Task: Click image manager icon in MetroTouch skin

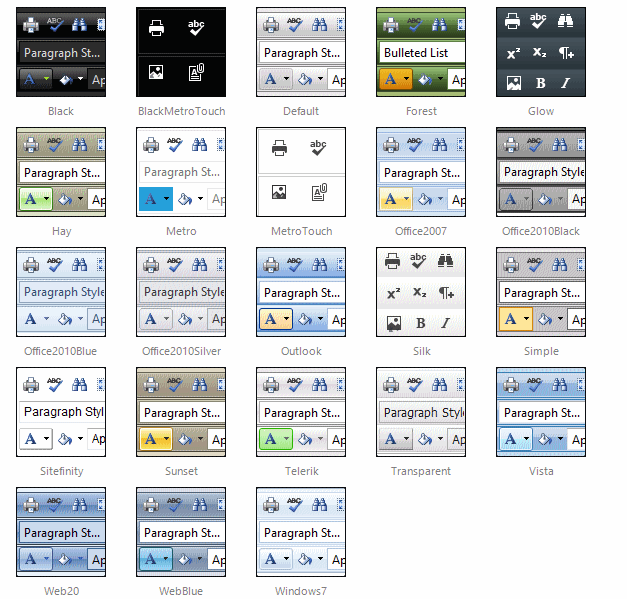Action: click(x=279, y=192)
